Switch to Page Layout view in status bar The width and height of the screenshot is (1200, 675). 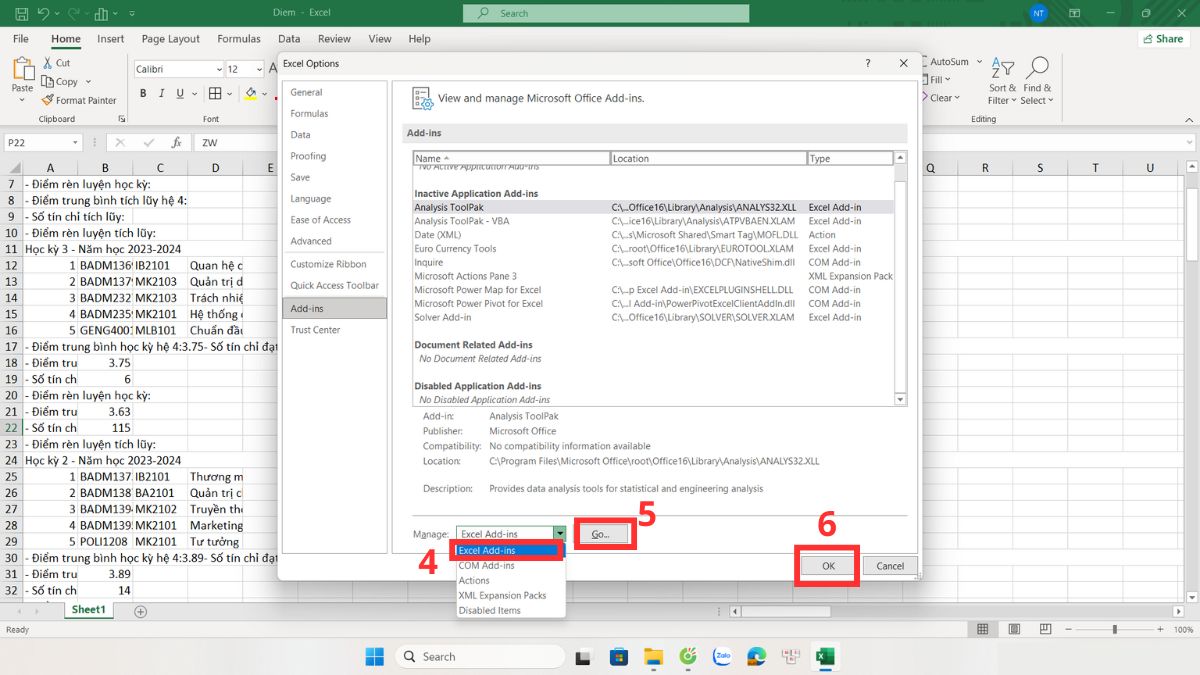(x=1012, y=629)
